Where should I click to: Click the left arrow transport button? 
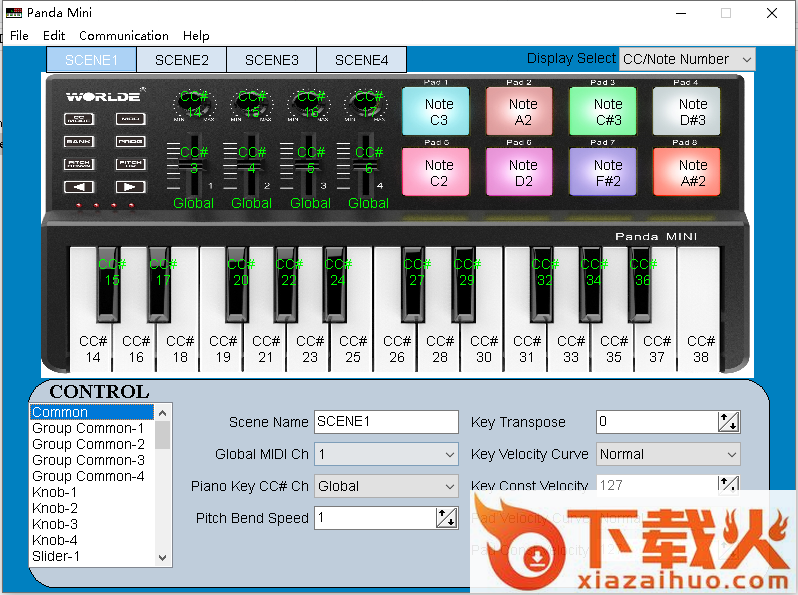[79, 187]
